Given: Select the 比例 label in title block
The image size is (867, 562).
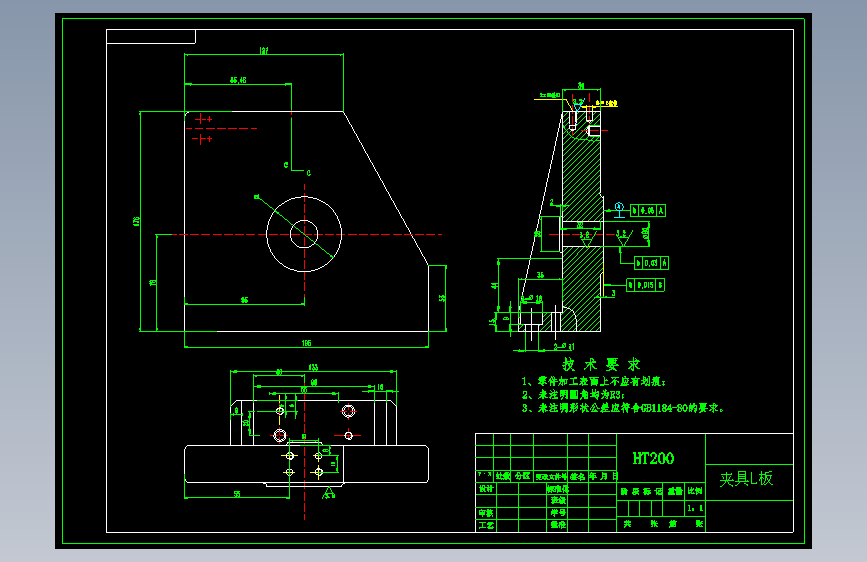Looking at the screenshot, I should click(x=695, y=491).
